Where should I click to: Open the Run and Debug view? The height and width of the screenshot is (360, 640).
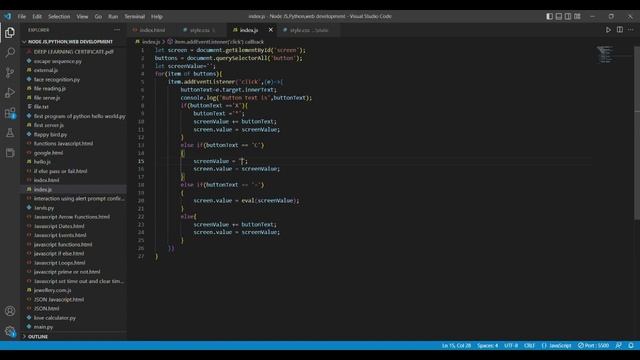click(x=10, y=93)
